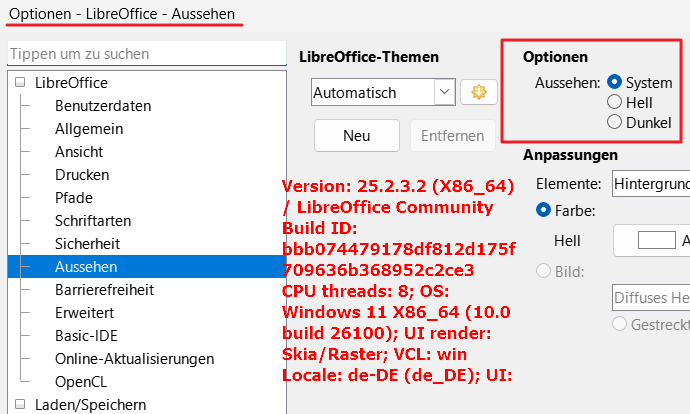Click the Entfernen button
The height and width of the screenshot is (414, 690).
coord(452,136)
